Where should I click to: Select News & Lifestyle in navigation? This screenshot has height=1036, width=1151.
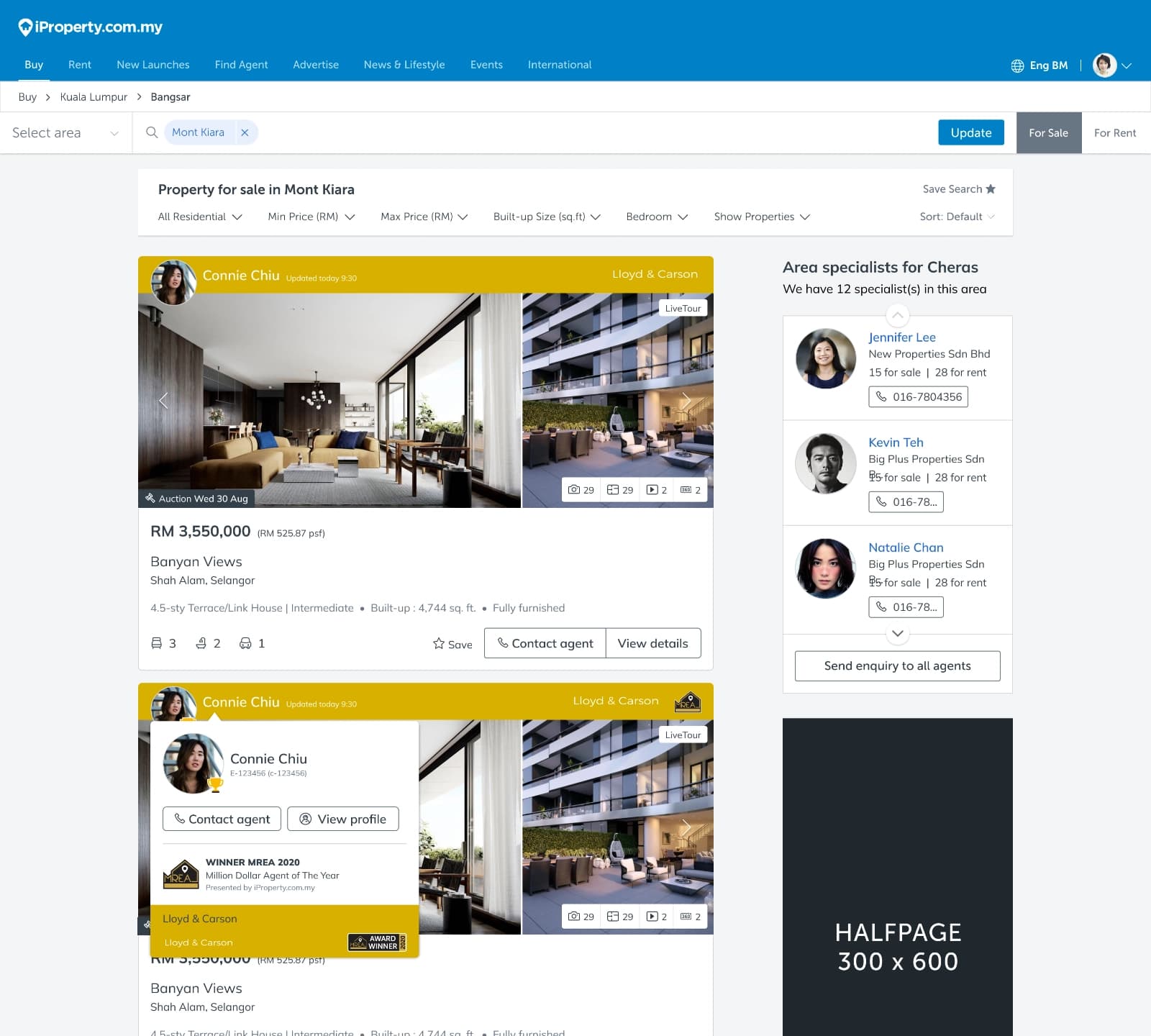click(x=404, y=64)
